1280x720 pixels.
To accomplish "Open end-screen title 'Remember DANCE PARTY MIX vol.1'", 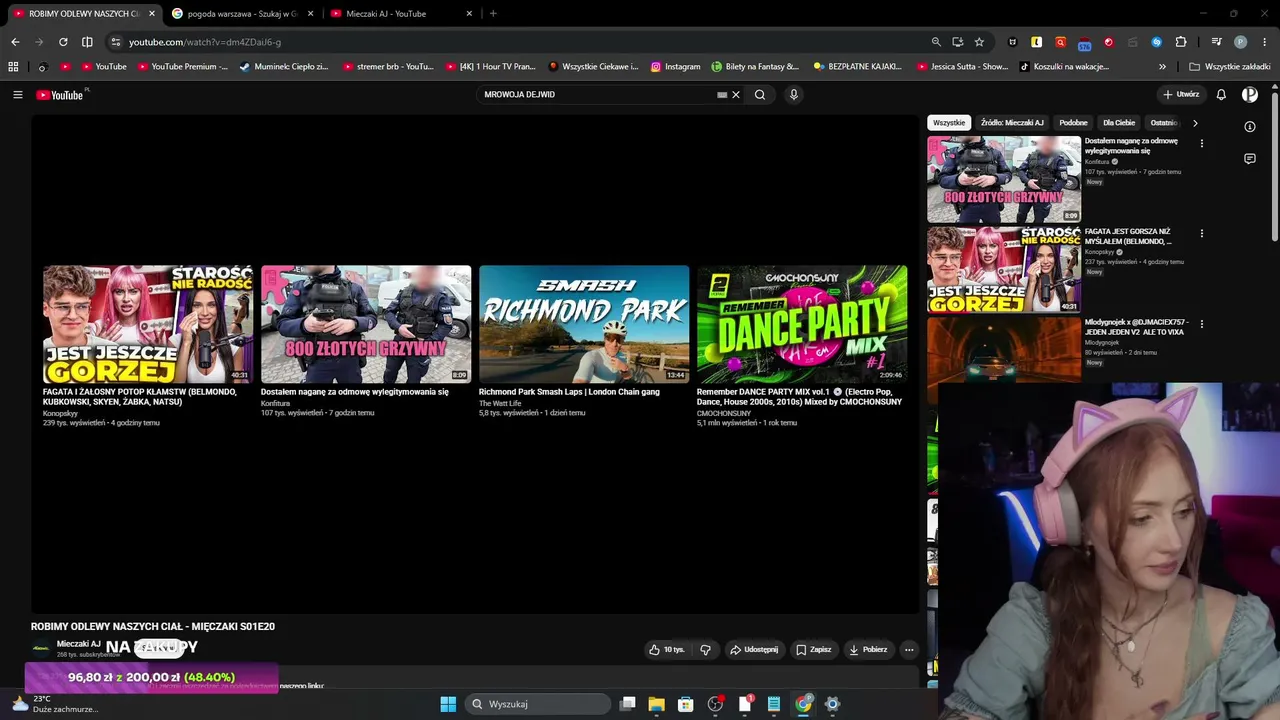I will pos(799,397).
